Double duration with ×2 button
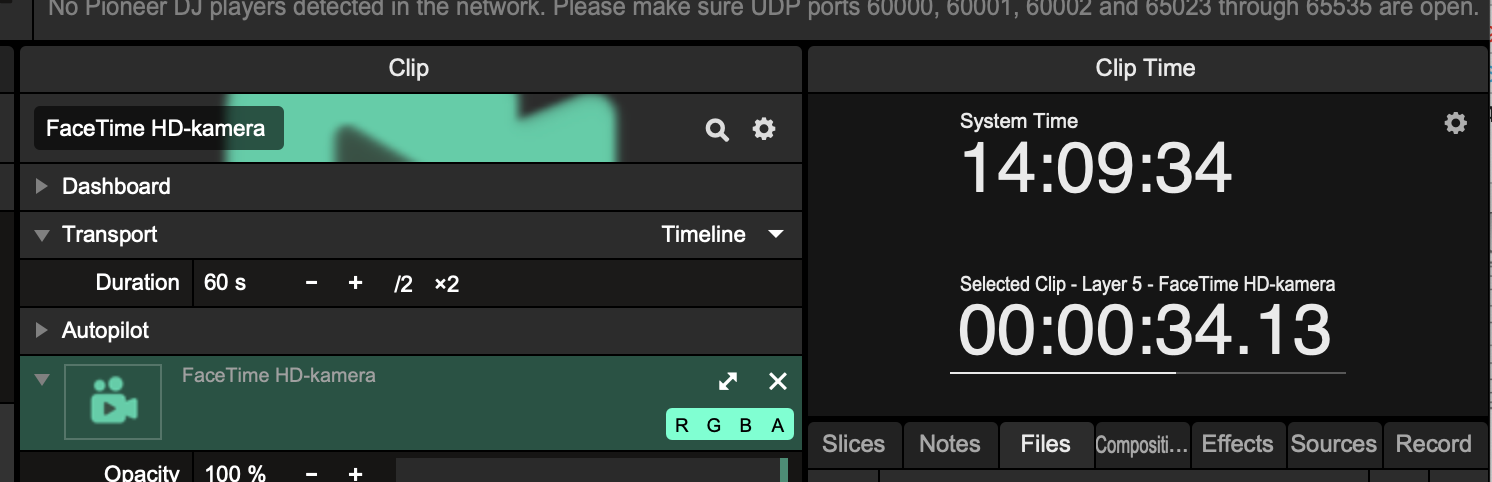1492x482 pixels. (446, 284)
